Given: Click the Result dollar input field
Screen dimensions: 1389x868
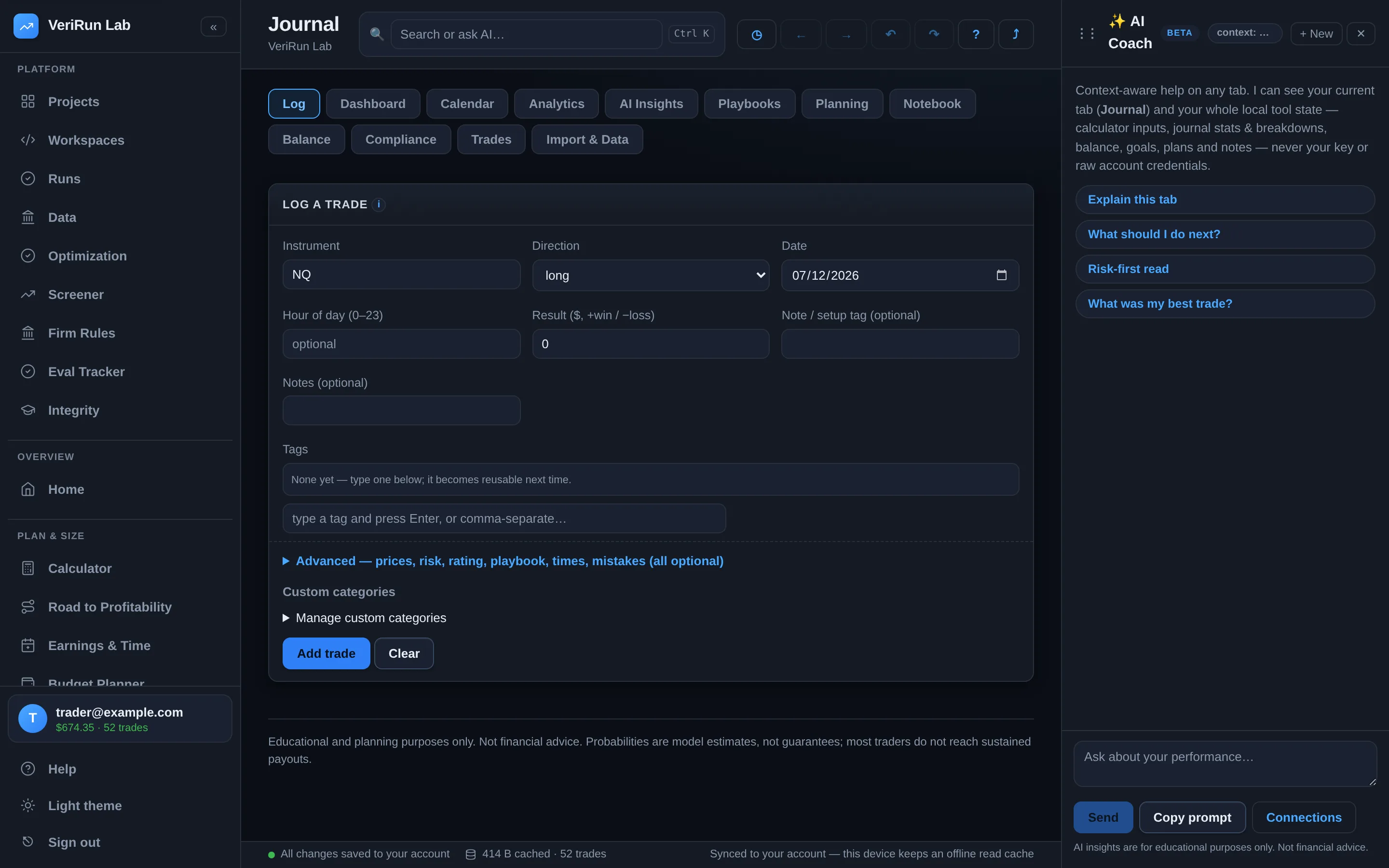Looking at the screenshot, I should [651, 344].
